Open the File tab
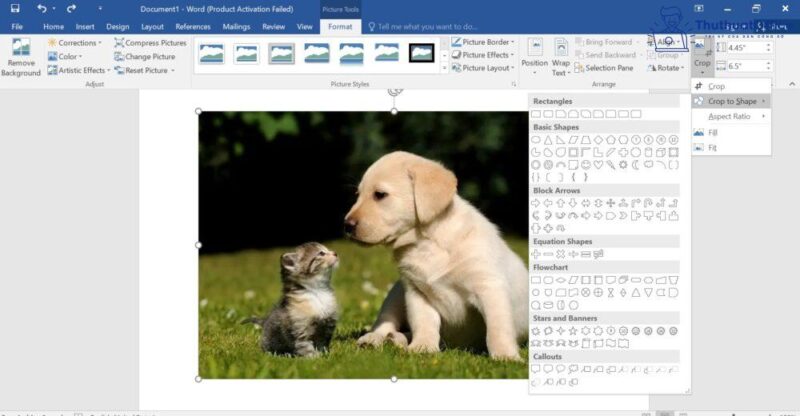Image resolution: width=800 pixels, height=416 pixels. coord(17,27)
